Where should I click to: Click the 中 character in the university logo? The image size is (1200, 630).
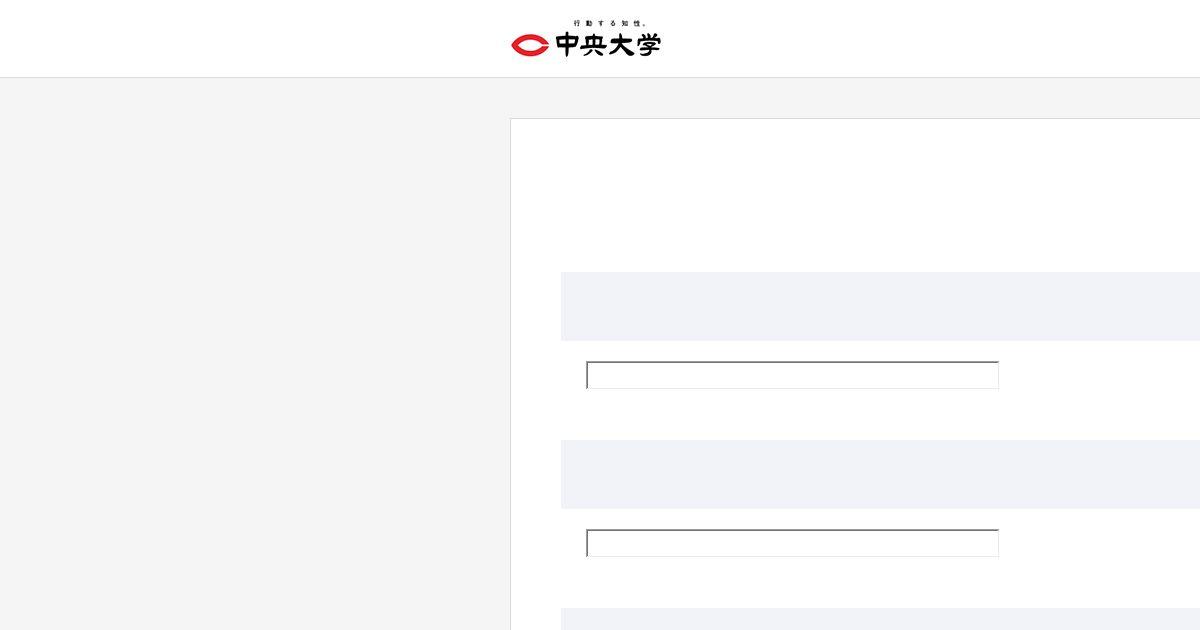coord(567,45)
